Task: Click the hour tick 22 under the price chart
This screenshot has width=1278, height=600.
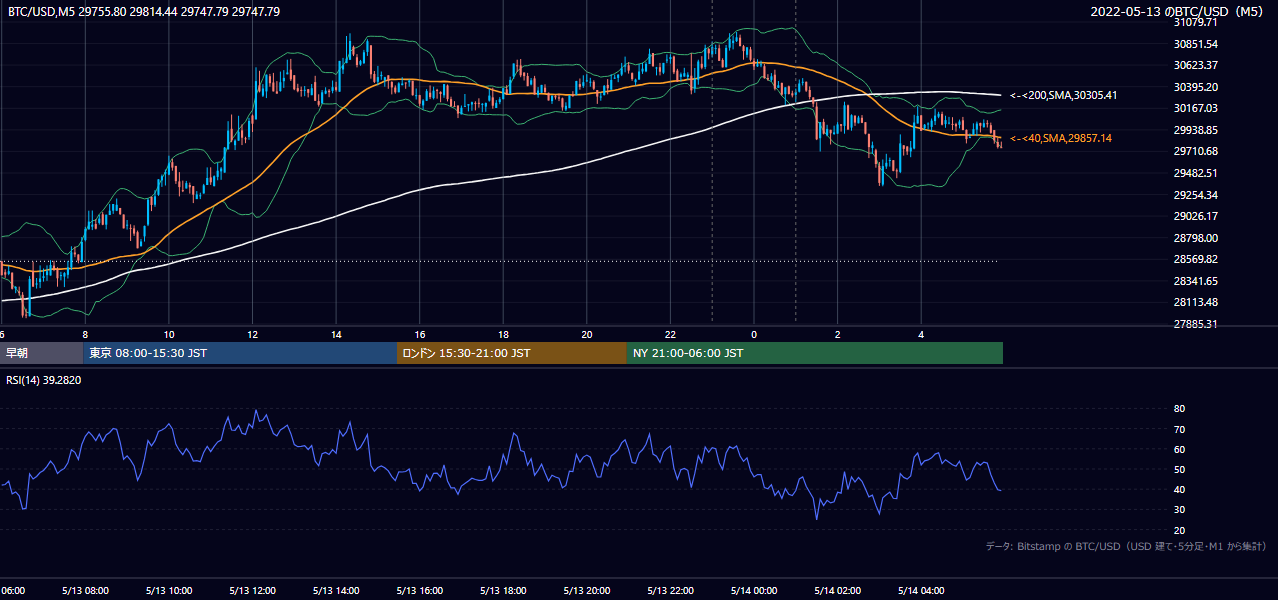Action: [x=671, y=334]
